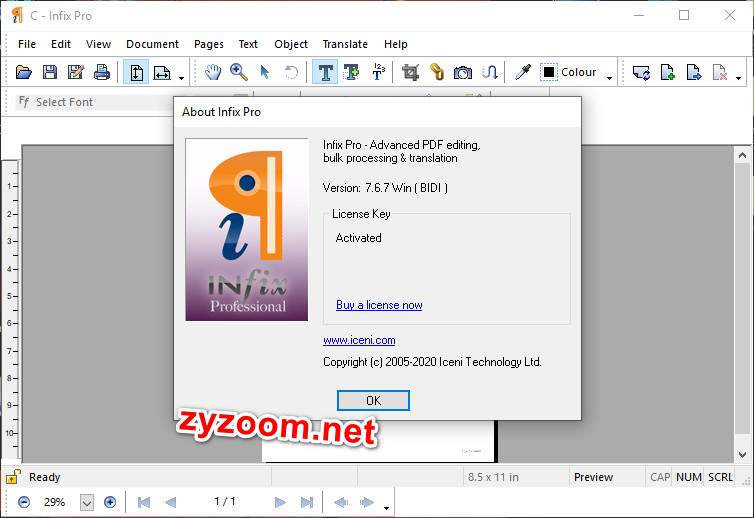Open the Help menu
The image size is (754, 518).
coord(395,44)
